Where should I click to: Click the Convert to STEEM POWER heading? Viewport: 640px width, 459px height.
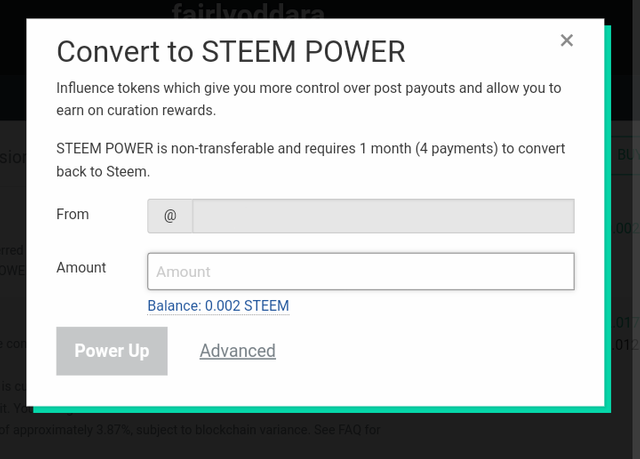coord(231,51)
